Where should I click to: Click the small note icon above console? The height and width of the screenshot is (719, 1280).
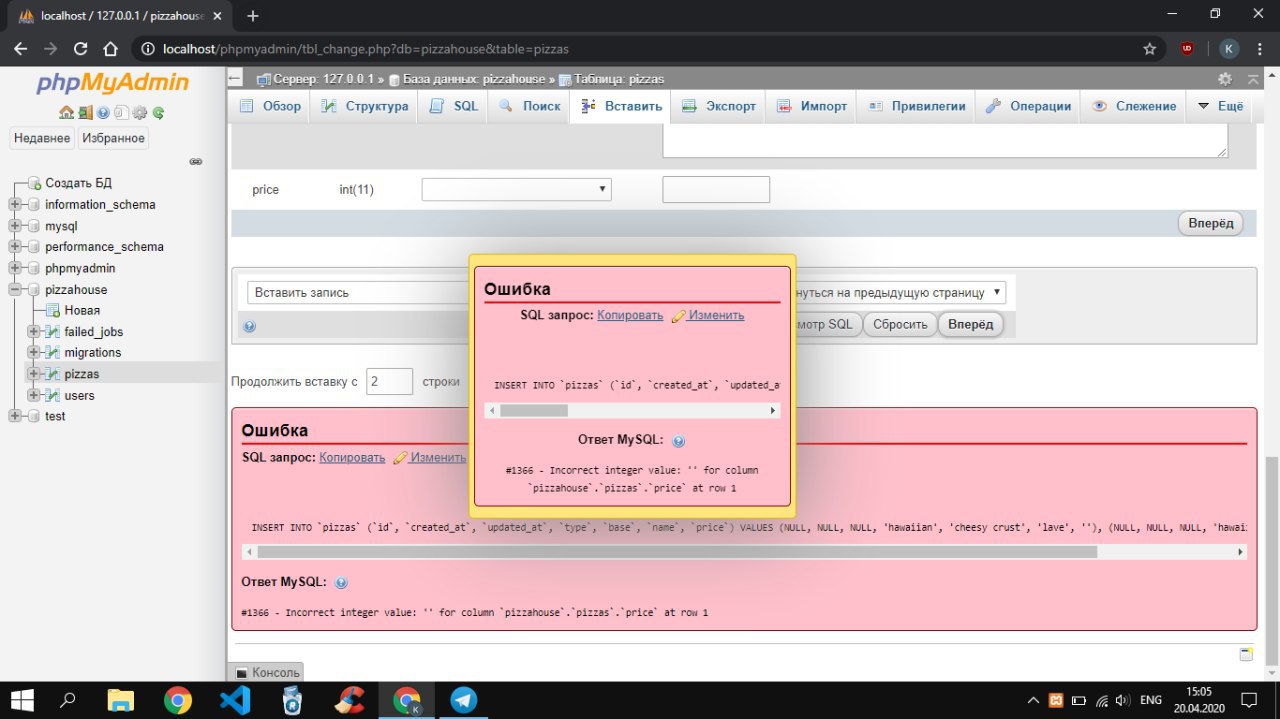tap(1246, 654)
